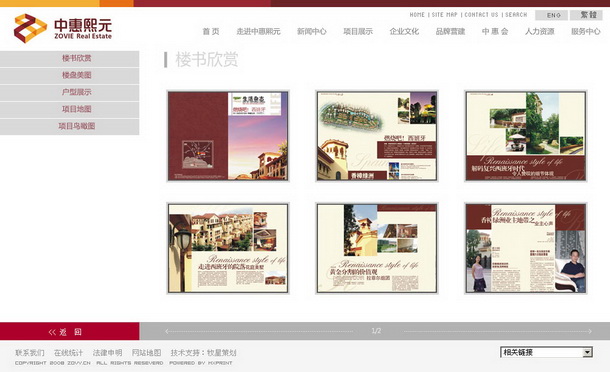This screenshot has height=372, width=610.
Task: Switch to traditional Chinese 繁體 button
Action: pyautogui.click(x=586, y=15)
